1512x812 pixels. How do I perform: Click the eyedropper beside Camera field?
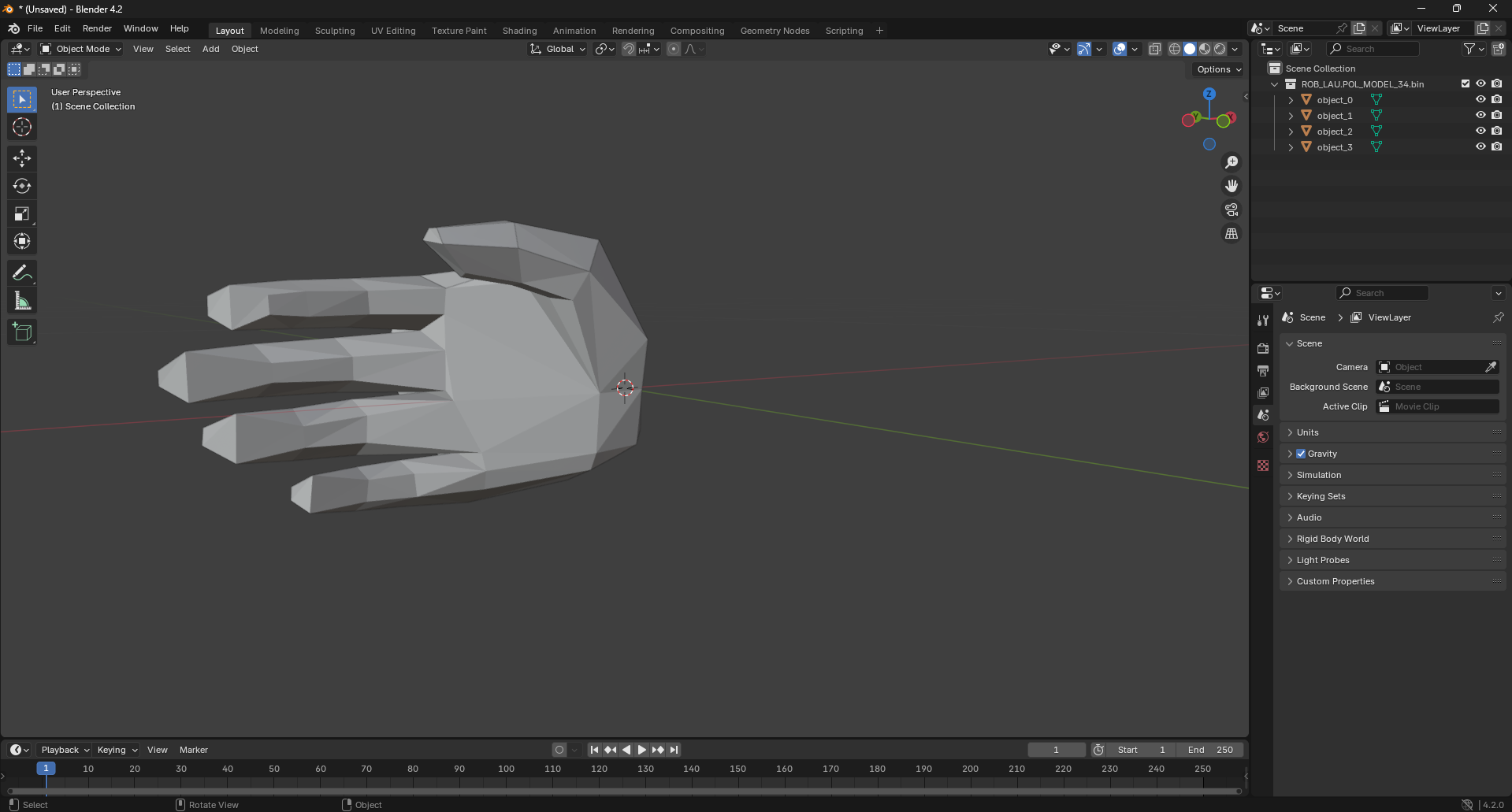(x=1491, y=367)
